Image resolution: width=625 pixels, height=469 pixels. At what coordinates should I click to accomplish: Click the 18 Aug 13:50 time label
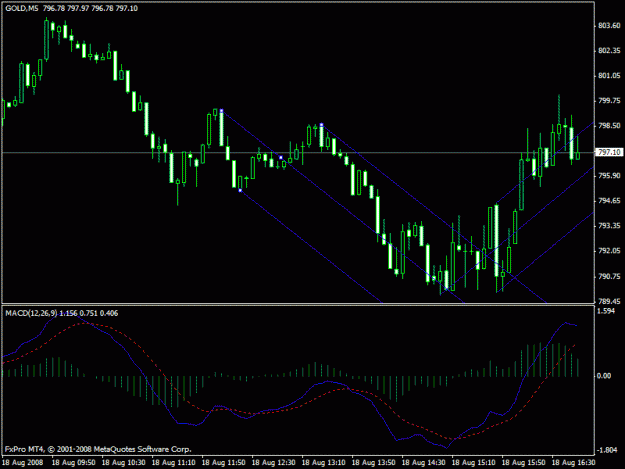(x=373, y=463)
